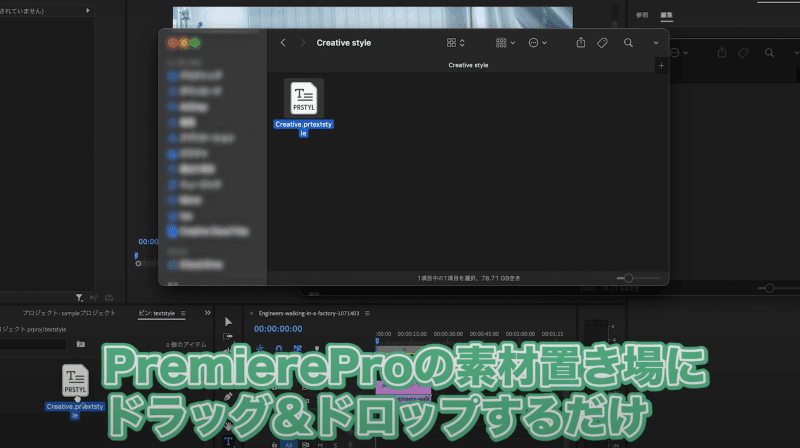
Task: Click the Share icon in front Finder toolbar
Action: click(581, 43)
